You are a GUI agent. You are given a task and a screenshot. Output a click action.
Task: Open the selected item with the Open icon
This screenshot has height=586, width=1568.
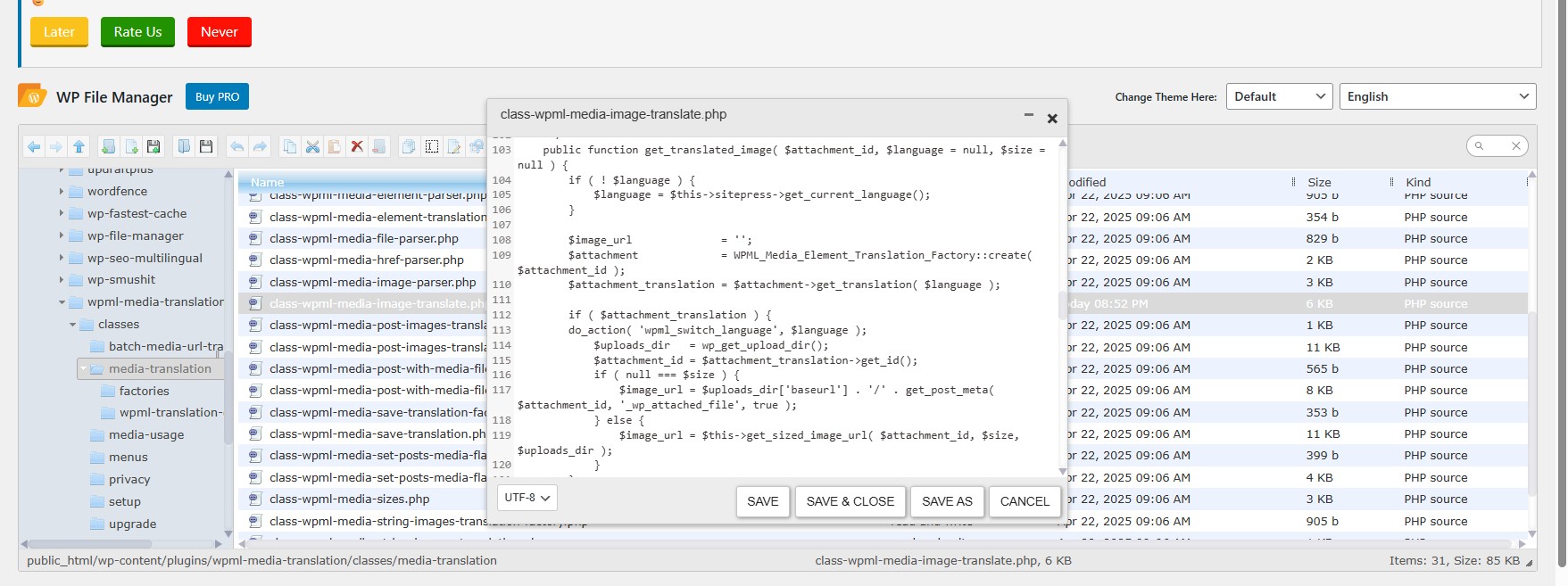[184, 146]
